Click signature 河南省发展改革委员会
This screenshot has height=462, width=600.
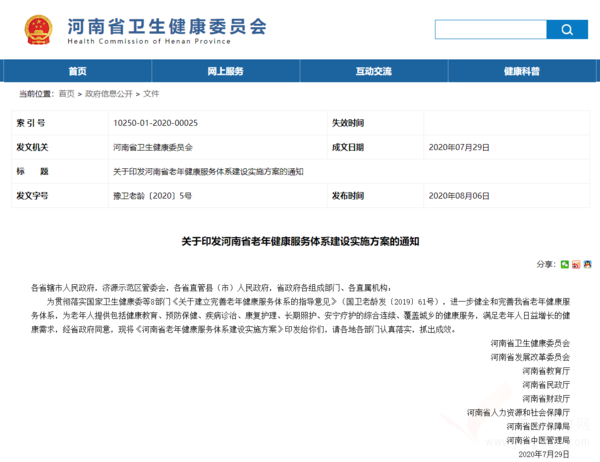pyautogui.click(x=530, y=357)
